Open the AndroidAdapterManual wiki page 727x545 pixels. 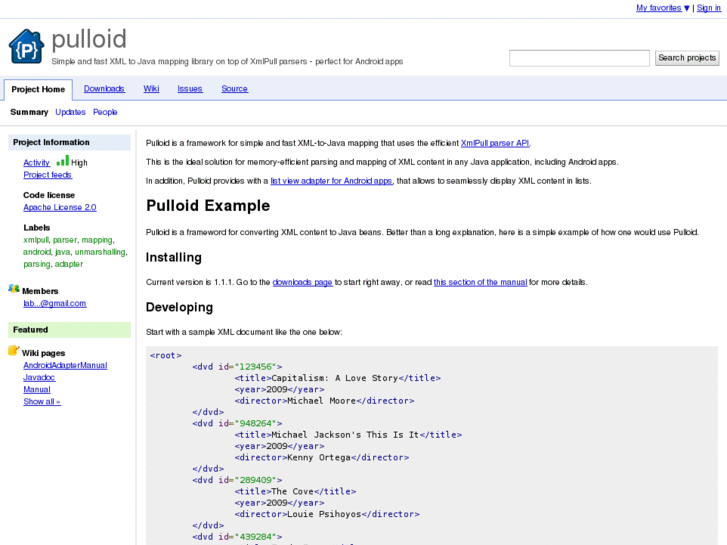[65, 365]
